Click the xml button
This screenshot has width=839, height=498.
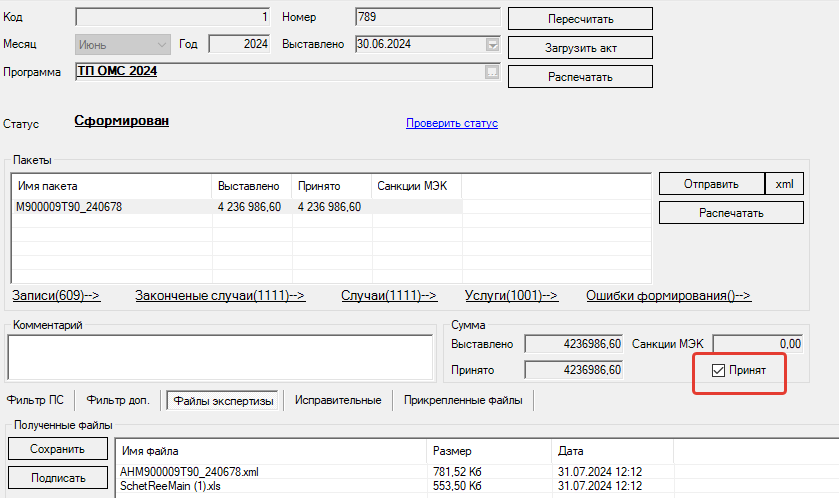coord(784,184)
